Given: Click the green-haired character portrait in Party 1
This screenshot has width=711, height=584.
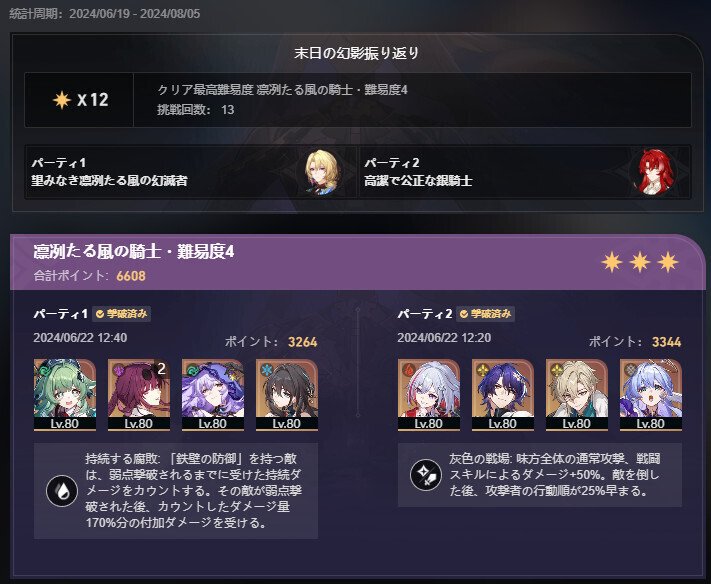Looking at the screenshot, I should pyautogui.click(x=65, y=394).
